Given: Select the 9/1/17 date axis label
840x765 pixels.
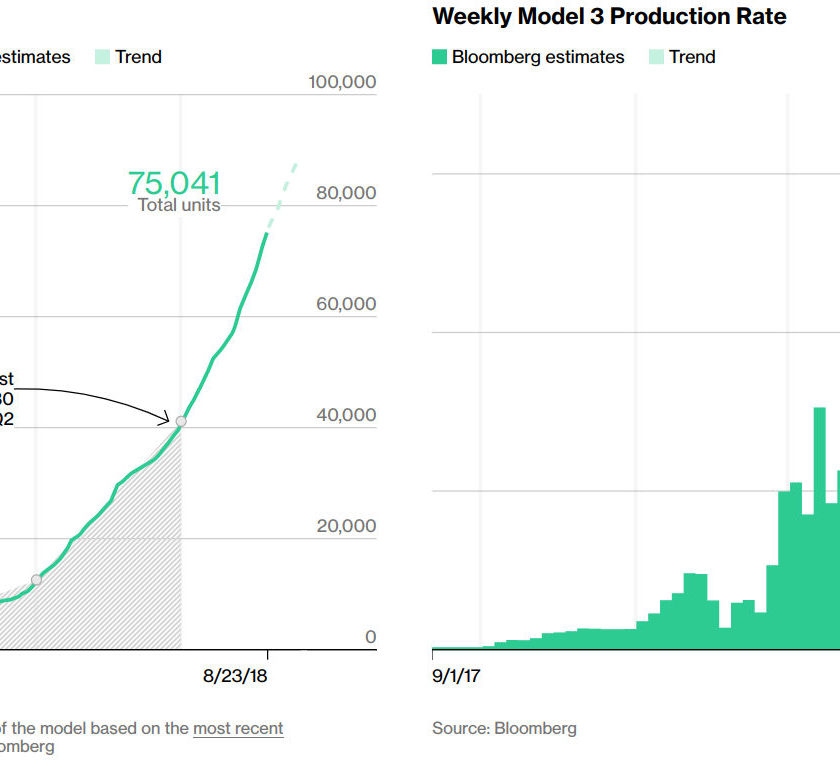Looking at the screenshot, I should pos(456,676).
